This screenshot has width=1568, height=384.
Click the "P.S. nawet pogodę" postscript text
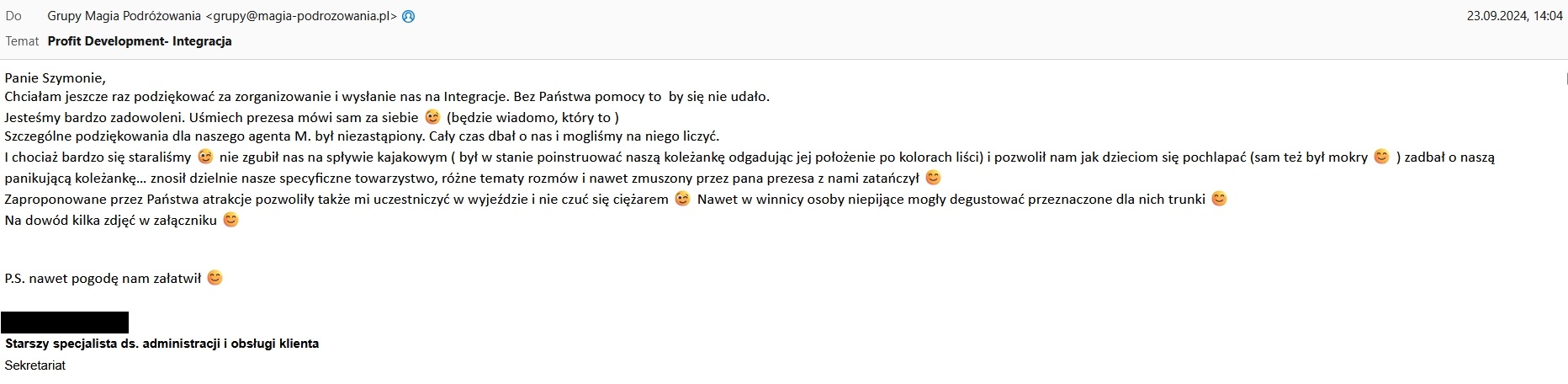tap(103, 278)
